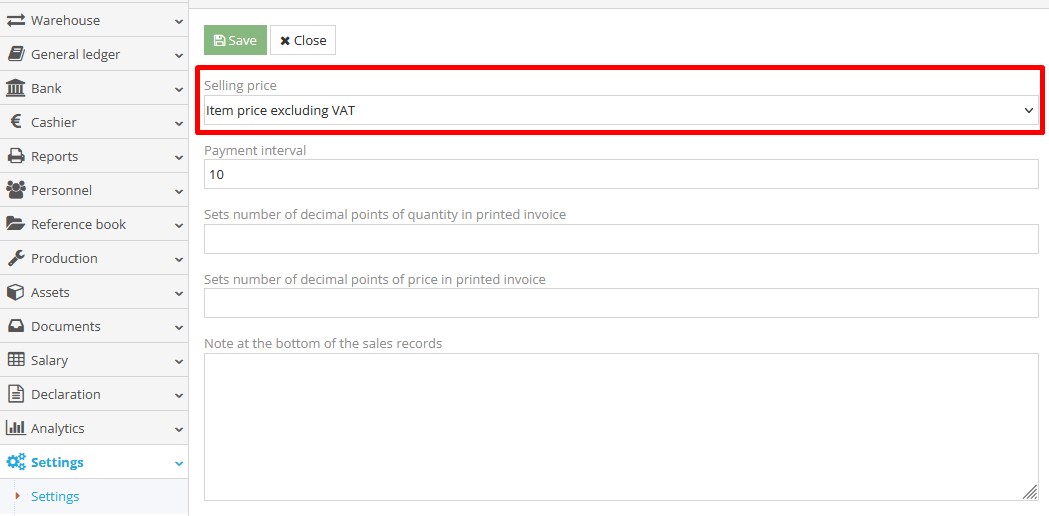Open the Selling price dropdown
Screen dimensions: 1049x516
(620, 111)
